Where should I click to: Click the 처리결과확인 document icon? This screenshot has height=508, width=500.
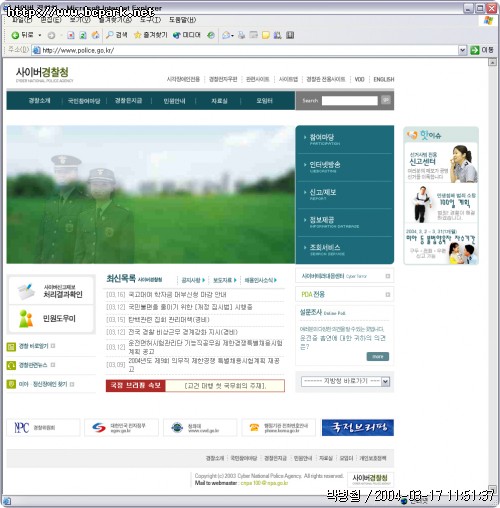pyautogui.click(x=26, y=291)
